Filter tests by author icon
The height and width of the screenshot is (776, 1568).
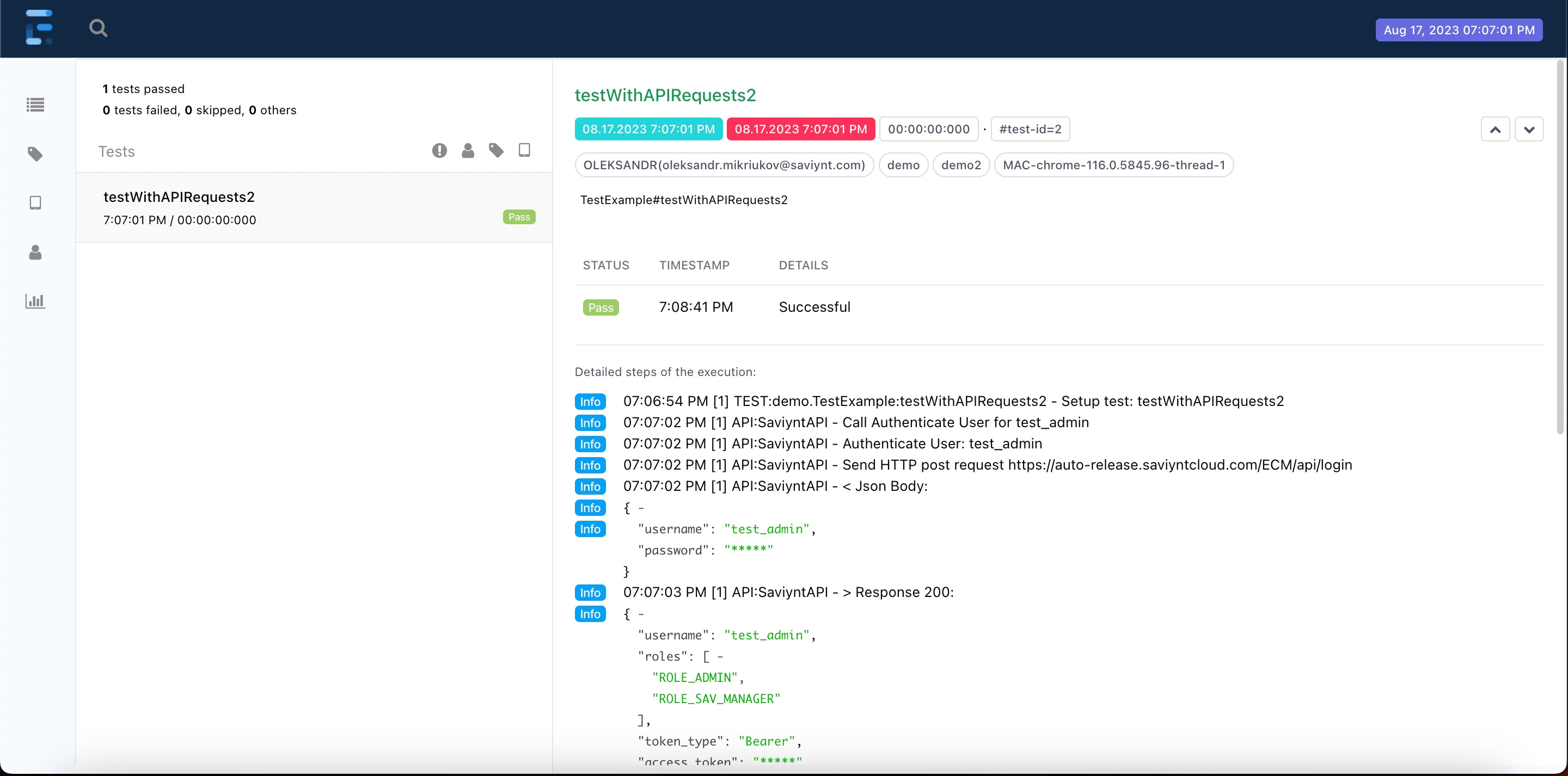(468, 150)
